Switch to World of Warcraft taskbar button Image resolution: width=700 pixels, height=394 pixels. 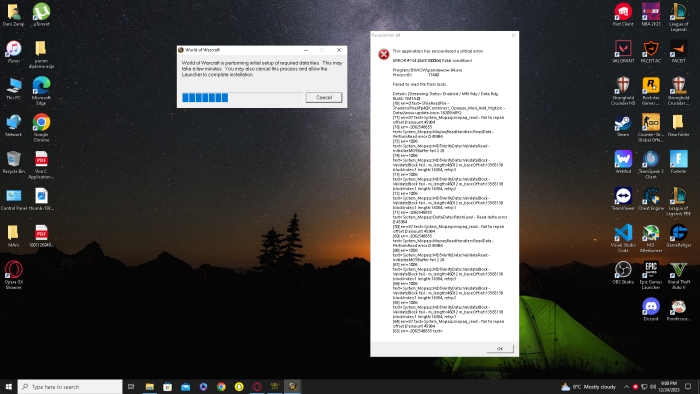[x=292, y=386]
